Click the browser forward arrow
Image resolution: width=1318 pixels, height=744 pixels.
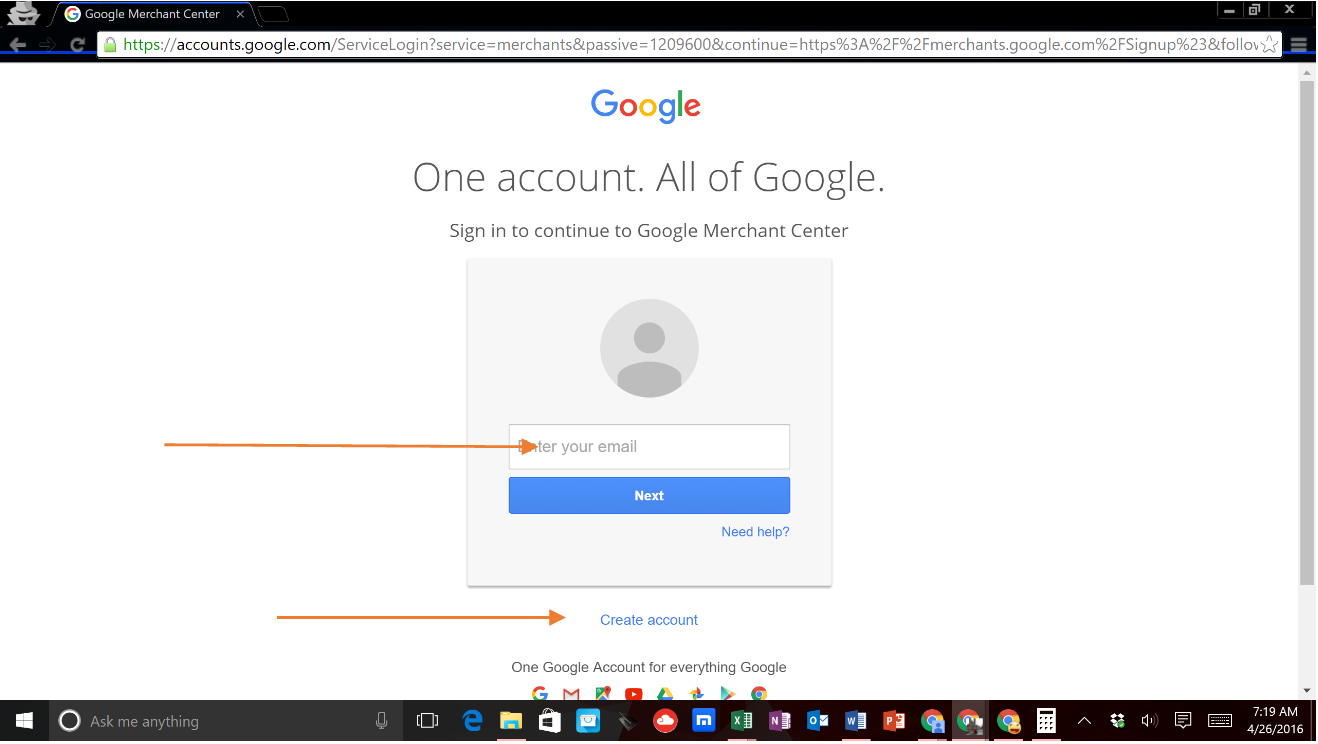(x=47, y=45)
